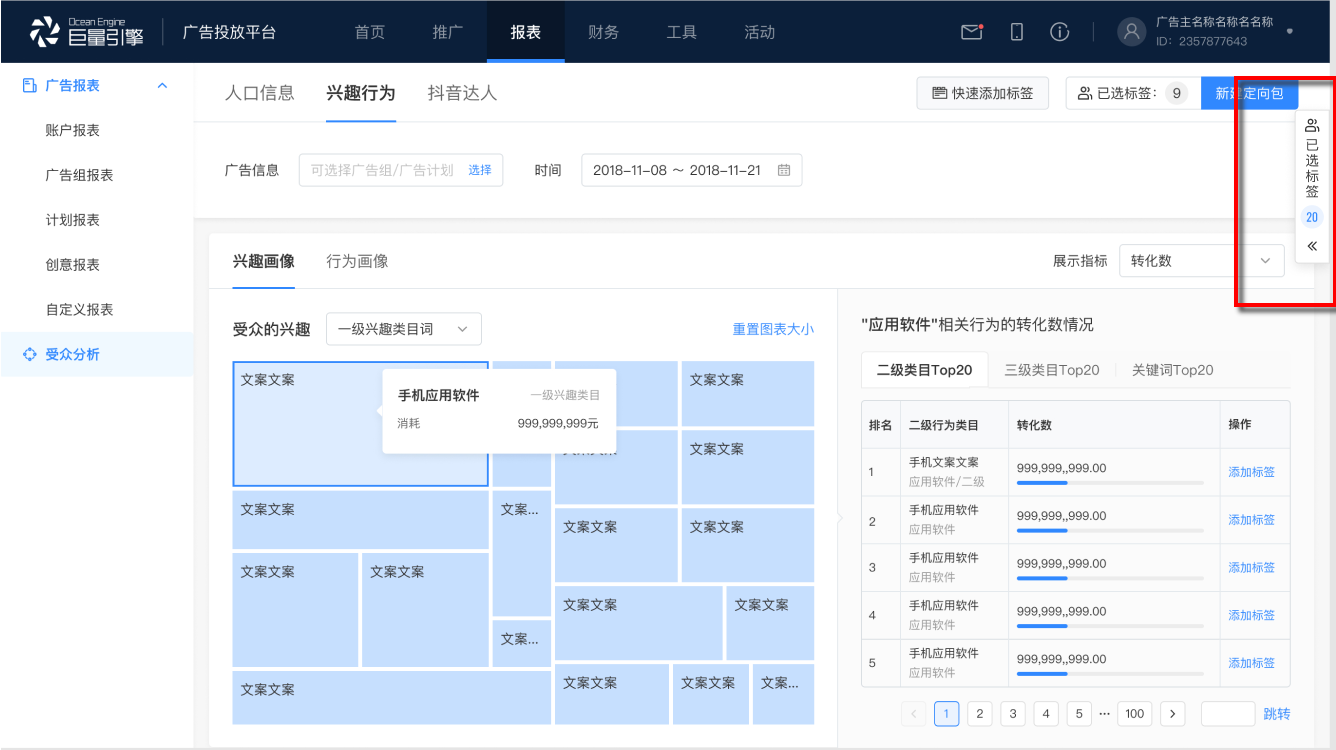Switch to 人口信息 tab
Viewport: 1336px width, 750px height.
(x=260, y=93)
